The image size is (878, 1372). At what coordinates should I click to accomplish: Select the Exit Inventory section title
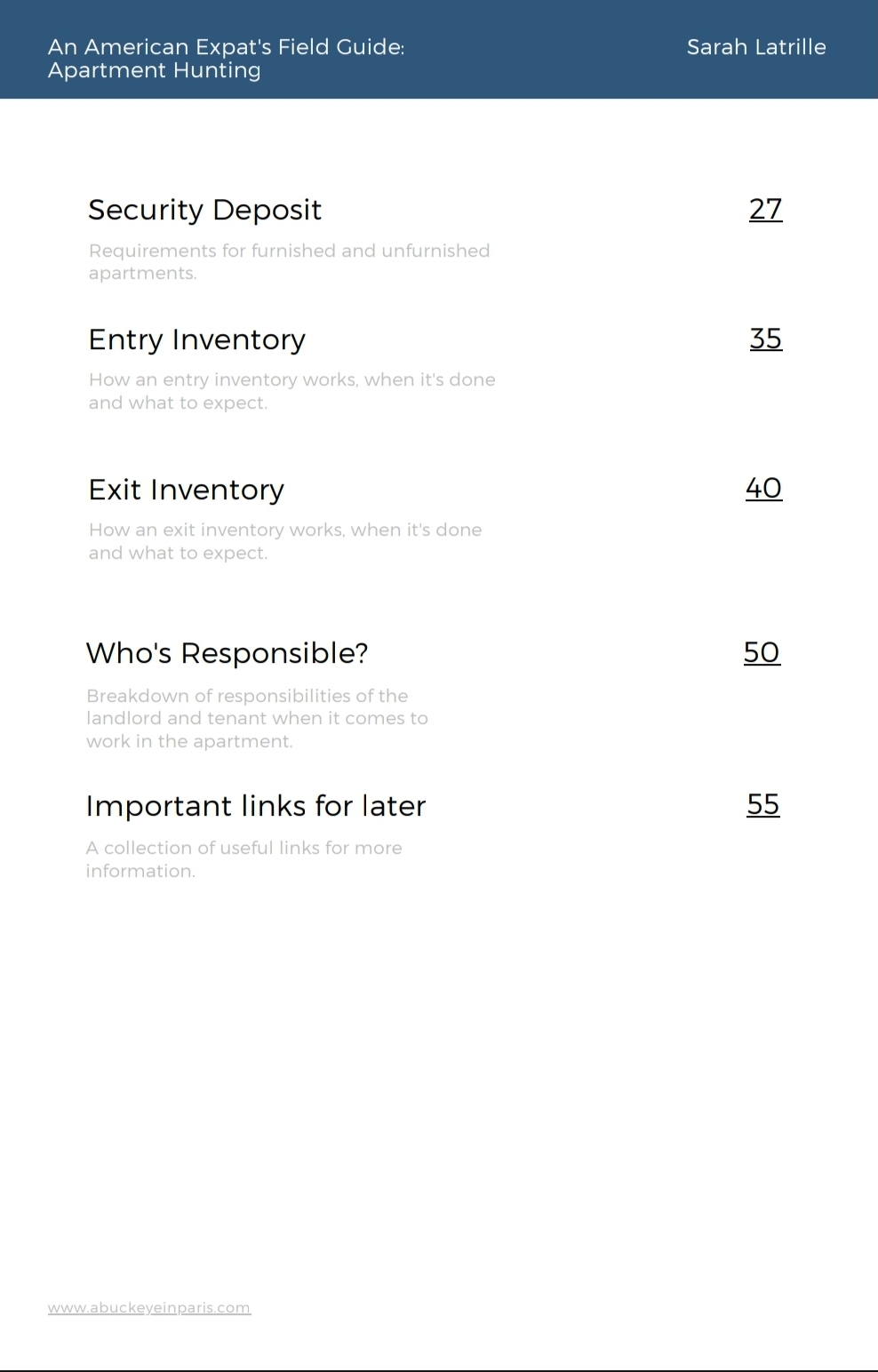click(x=186, y=490)
